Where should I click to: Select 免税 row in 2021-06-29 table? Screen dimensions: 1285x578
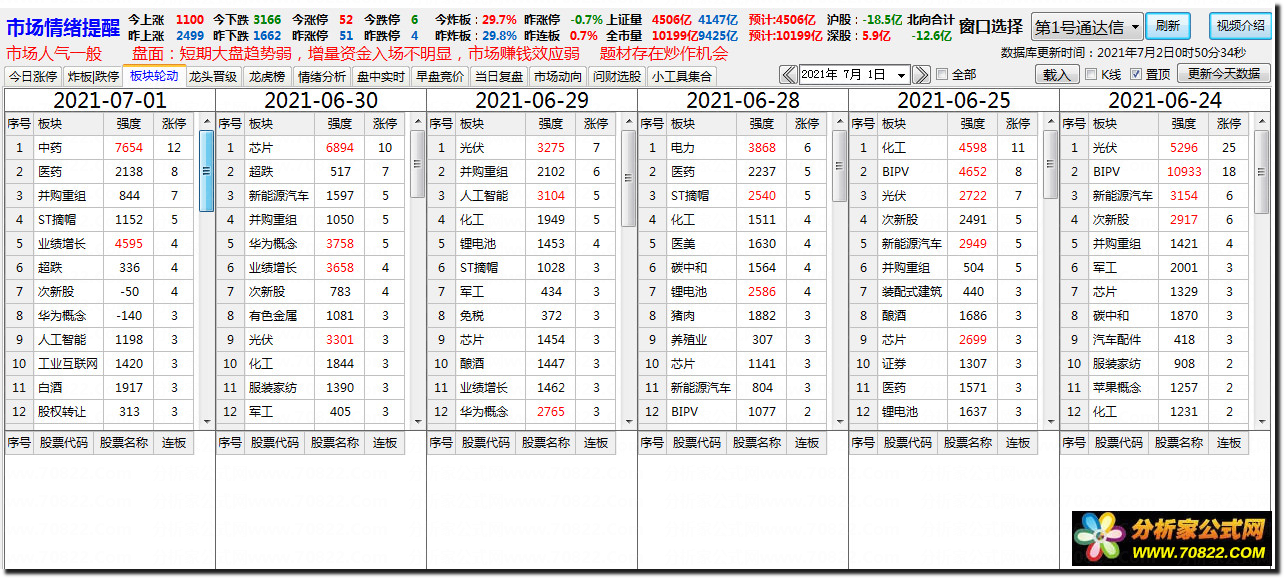[x=522, y=315]
